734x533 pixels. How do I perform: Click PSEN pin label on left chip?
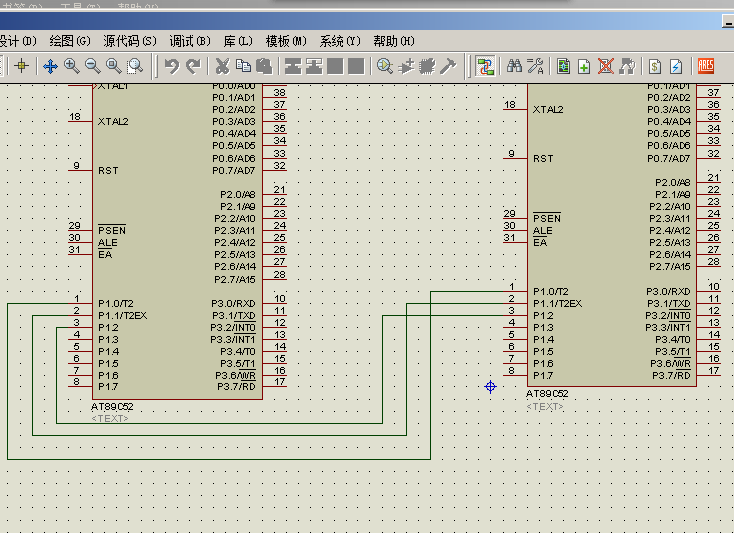[112, 230]
